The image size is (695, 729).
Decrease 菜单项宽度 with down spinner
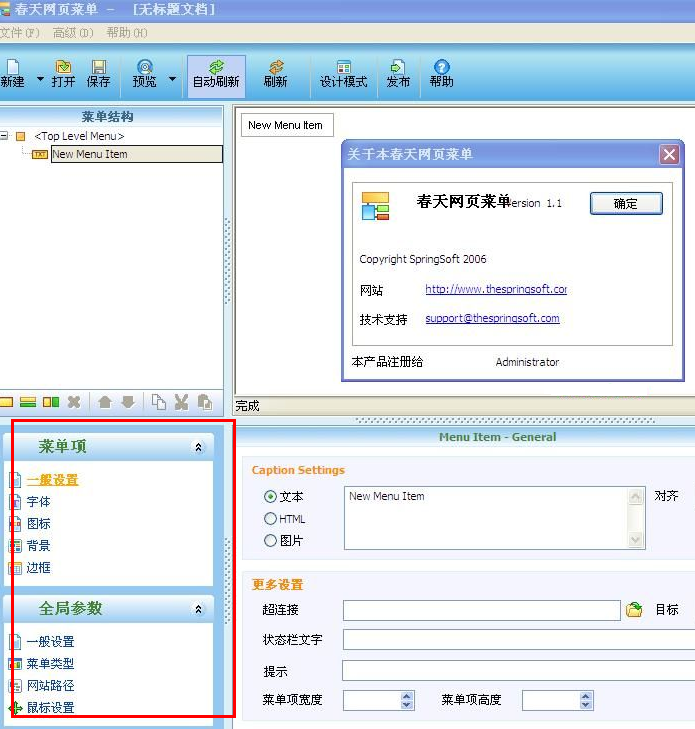(407, 705)
